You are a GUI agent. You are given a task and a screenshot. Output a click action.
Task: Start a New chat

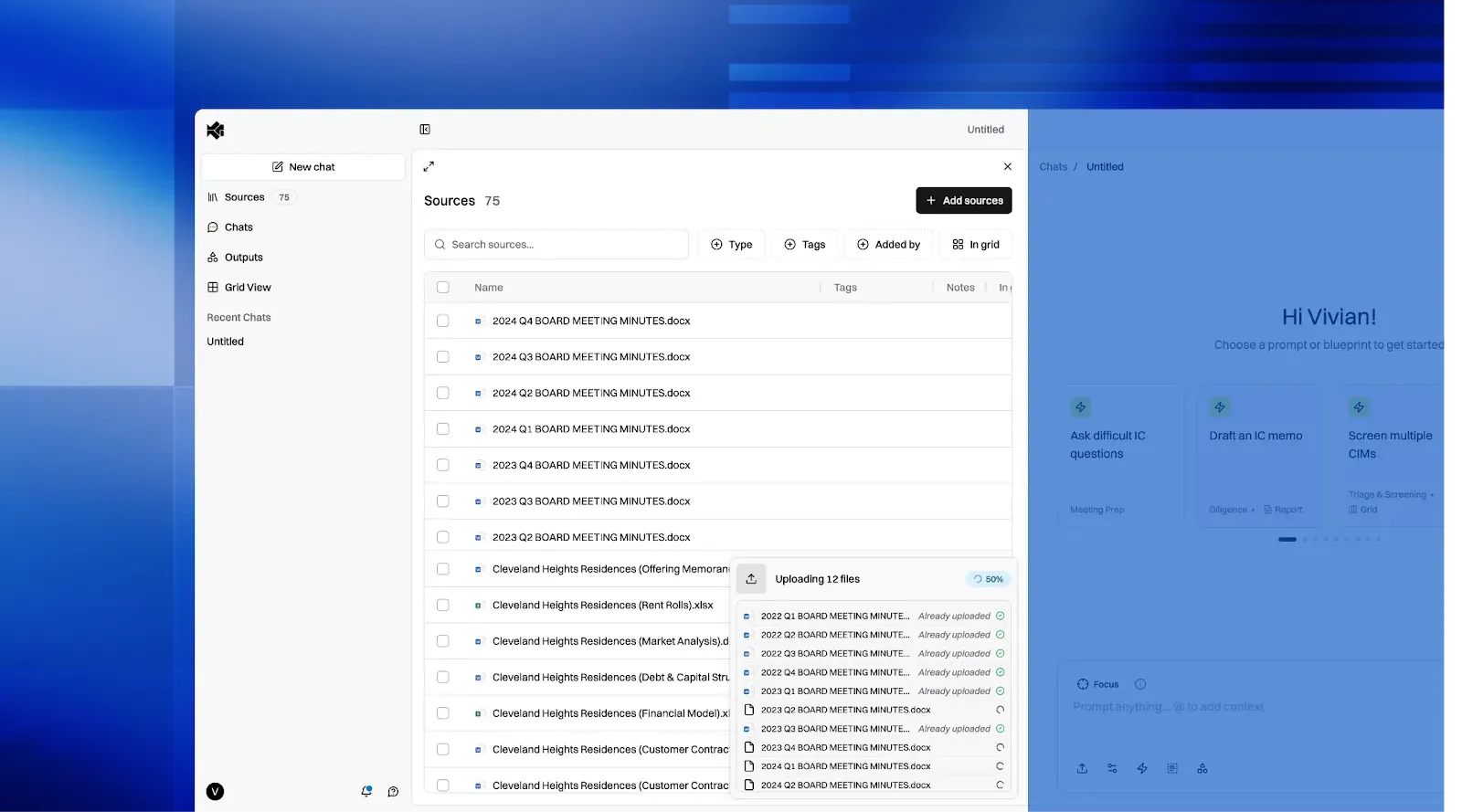coord(303,167)
